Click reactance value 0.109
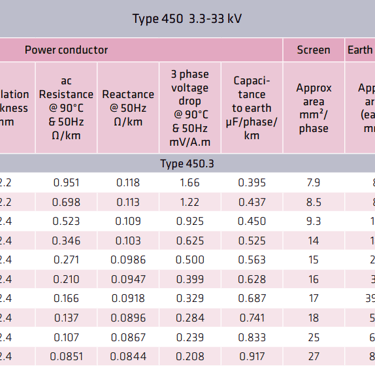 [128, 221]
